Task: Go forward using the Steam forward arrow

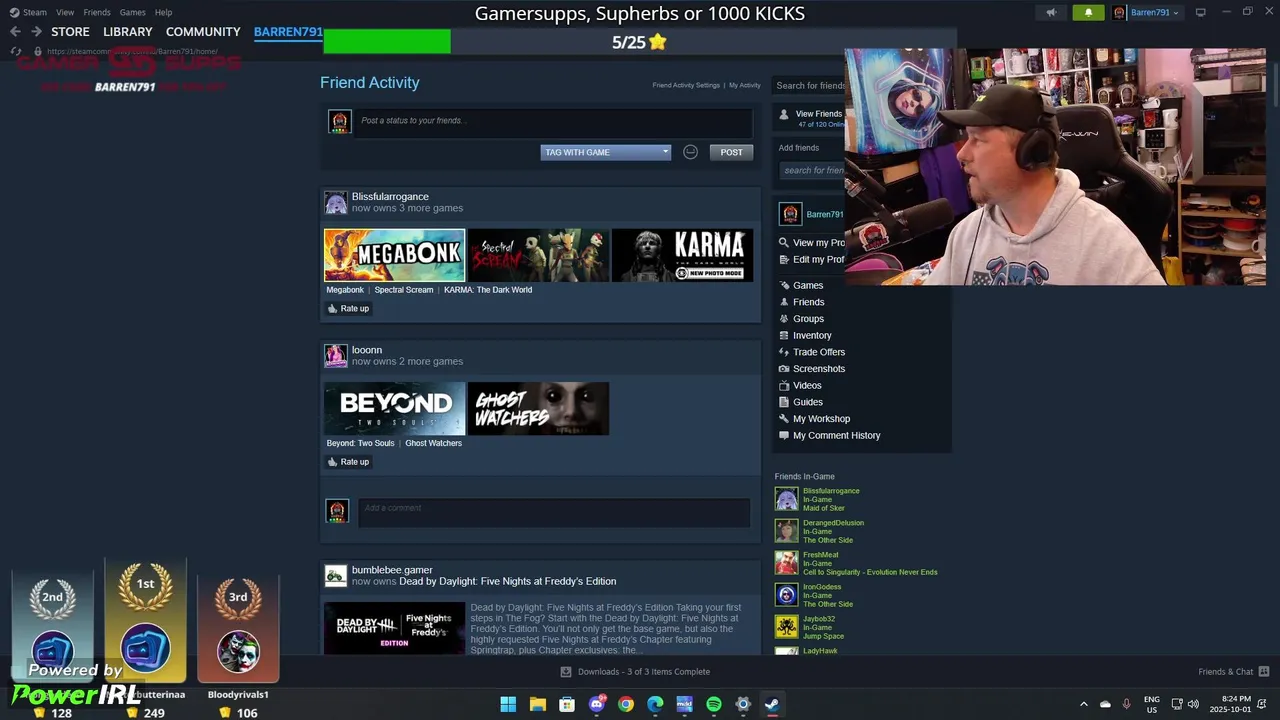Action: 36,32
